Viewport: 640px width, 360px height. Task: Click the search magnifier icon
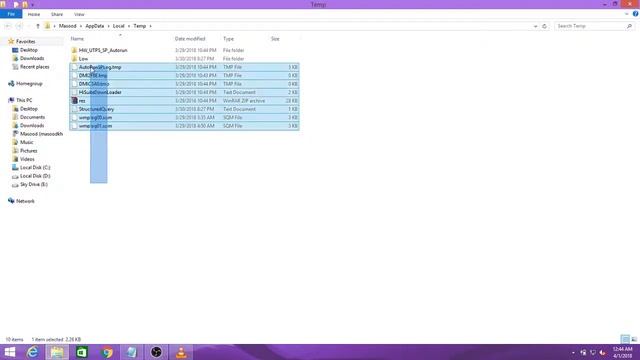point(629,26)
